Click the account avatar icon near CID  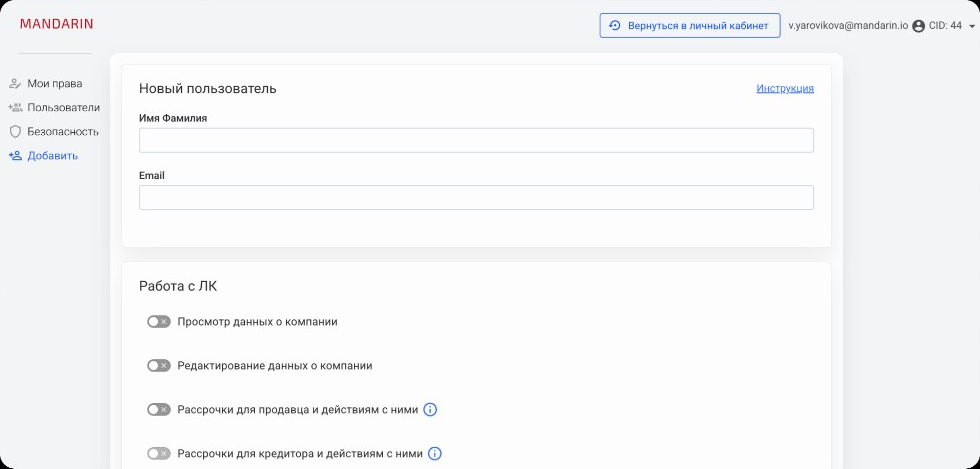918,26
